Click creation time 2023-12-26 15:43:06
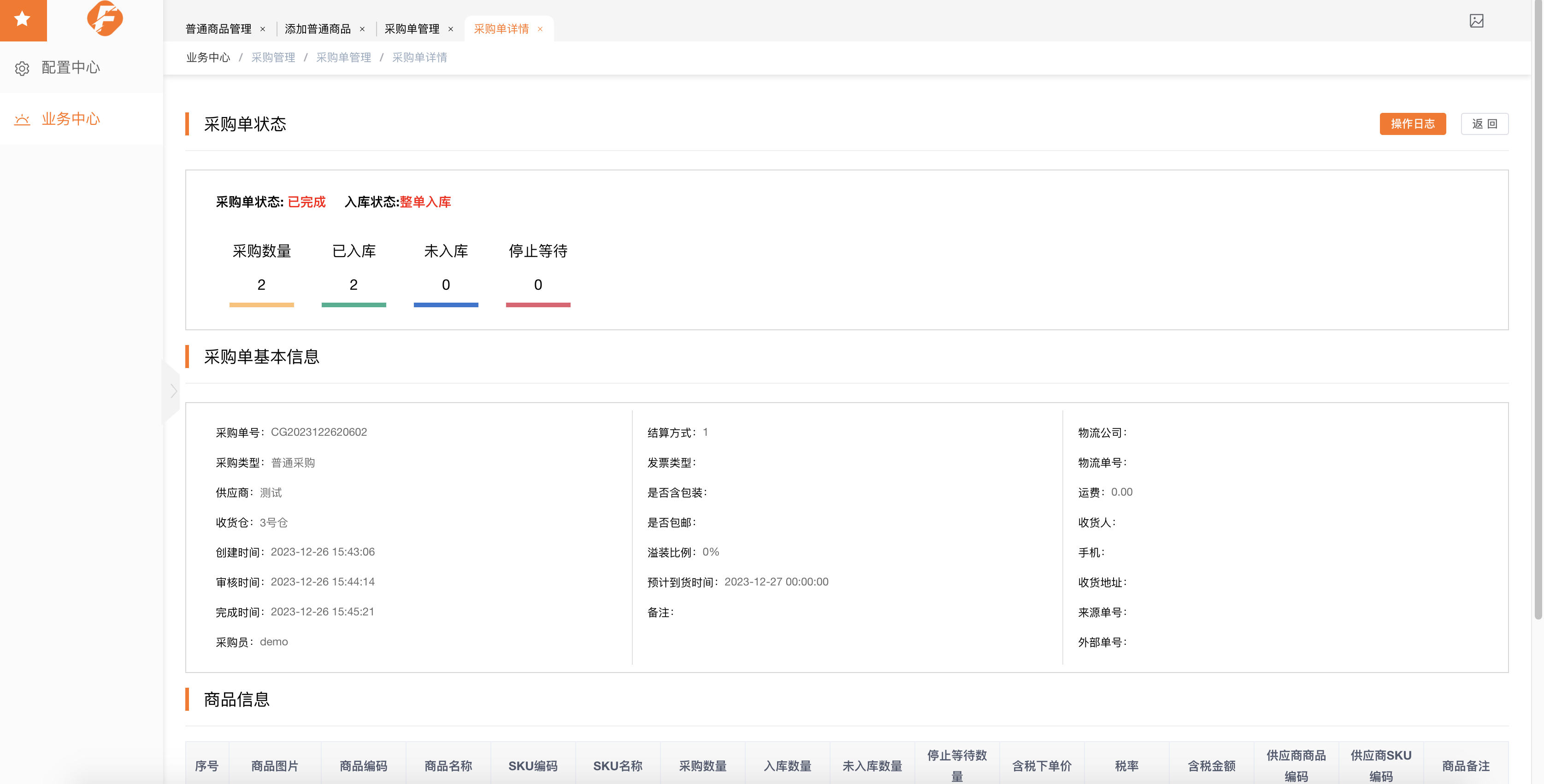This screenshot has width=1544, height=784. point(323,552)
